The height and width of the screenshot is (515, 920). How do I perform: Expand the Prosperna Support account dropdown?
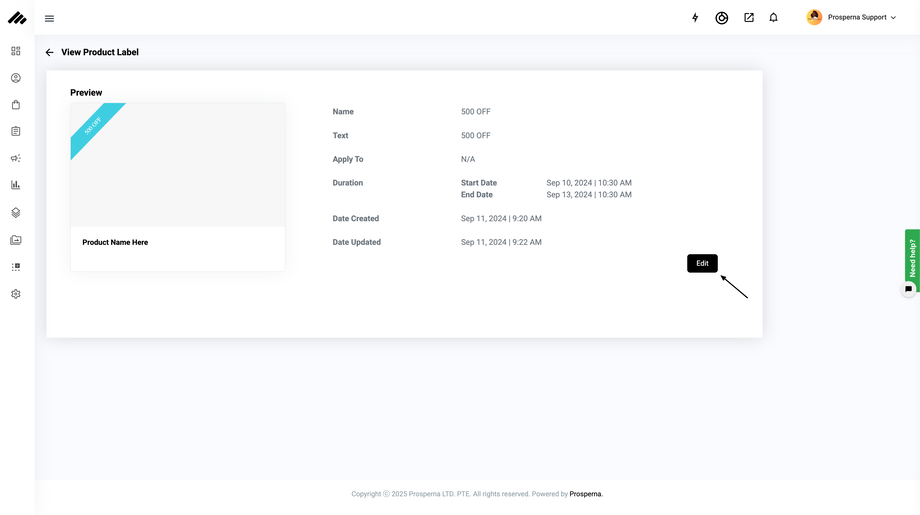(894, 18)
